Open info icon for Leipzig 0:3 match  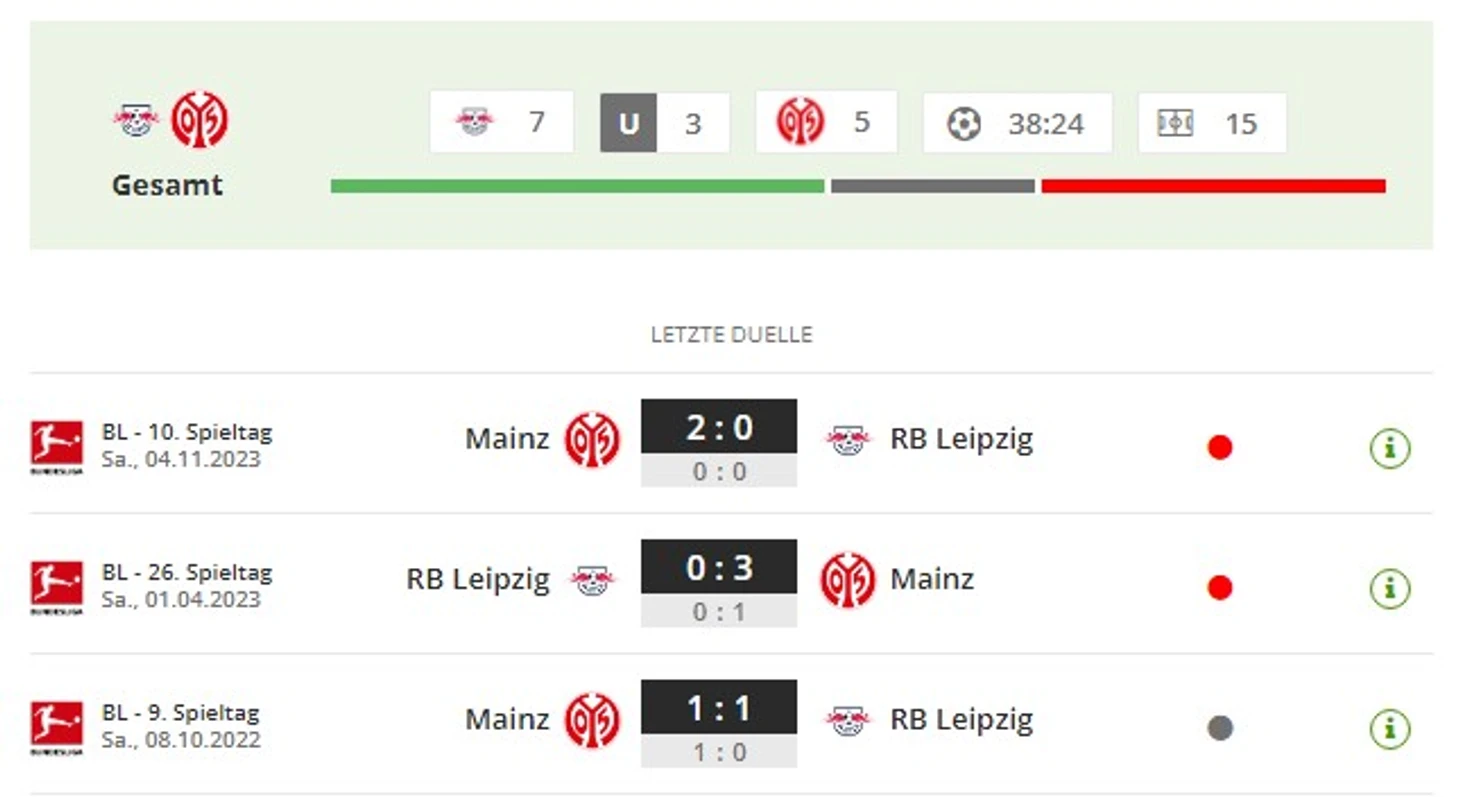point(1389,588)
